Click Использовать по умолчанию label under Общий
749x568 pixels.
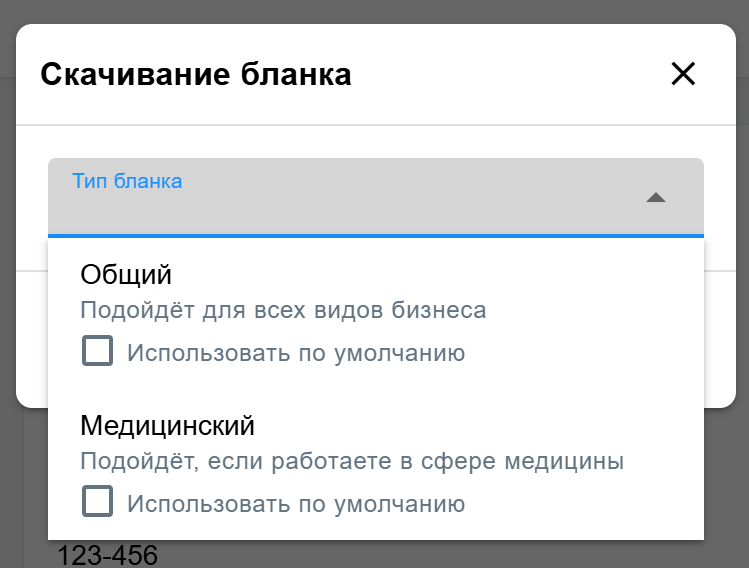[x=296, y=353]
